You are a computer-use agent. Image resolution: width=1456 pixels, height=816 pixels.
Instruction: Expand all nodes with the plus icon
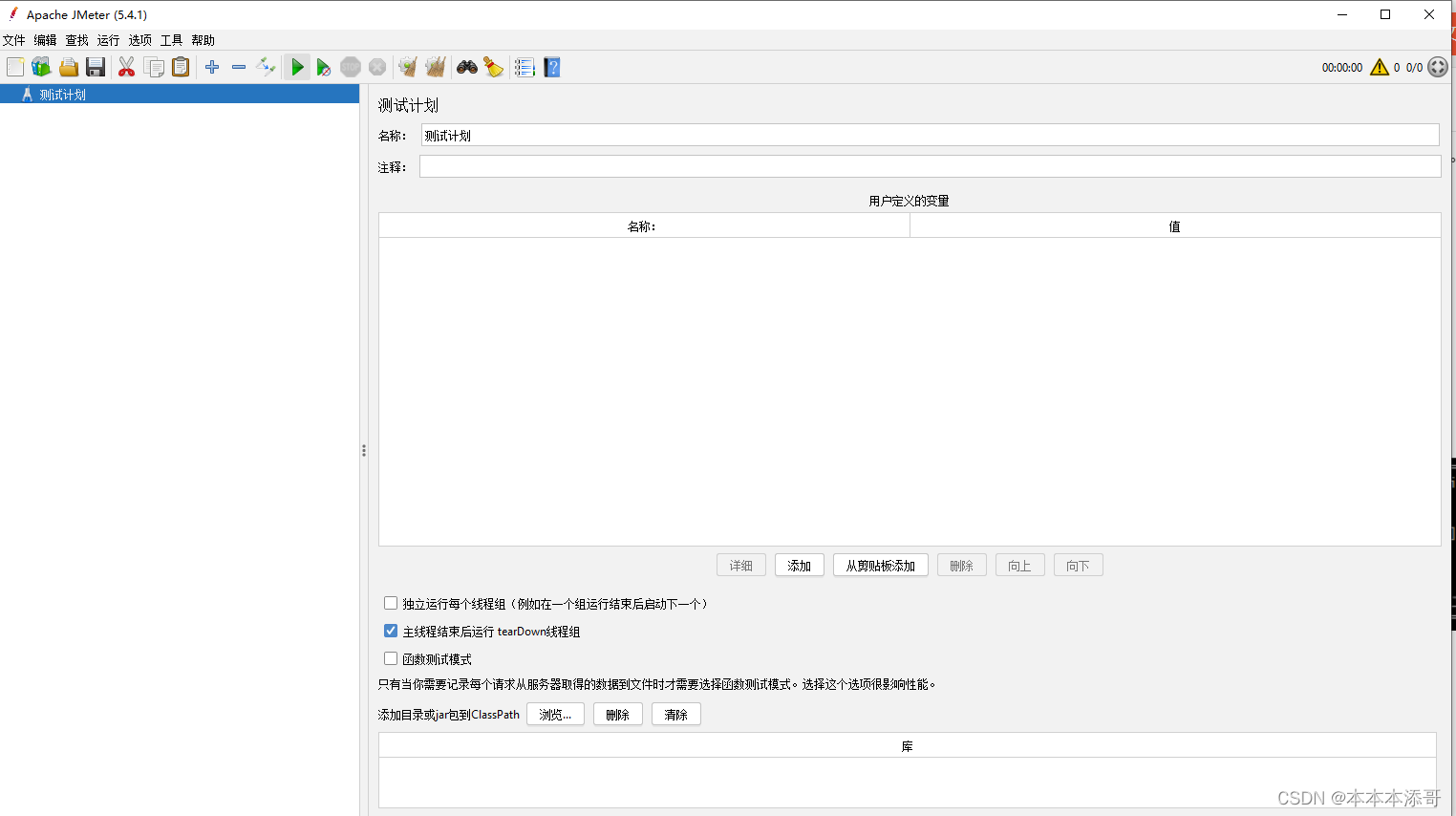pos(212,67)
